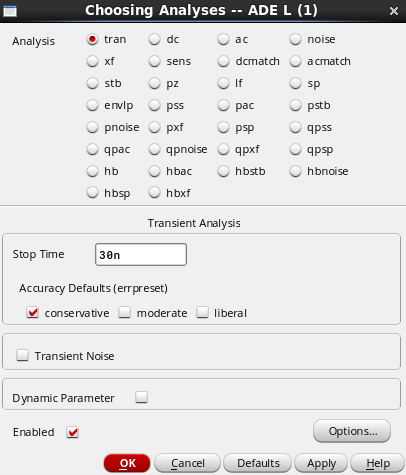Screen dimensions: 406x475
Task: Toggle the Dynamic Parameter checkbox
Action: [x=142, y=397]
